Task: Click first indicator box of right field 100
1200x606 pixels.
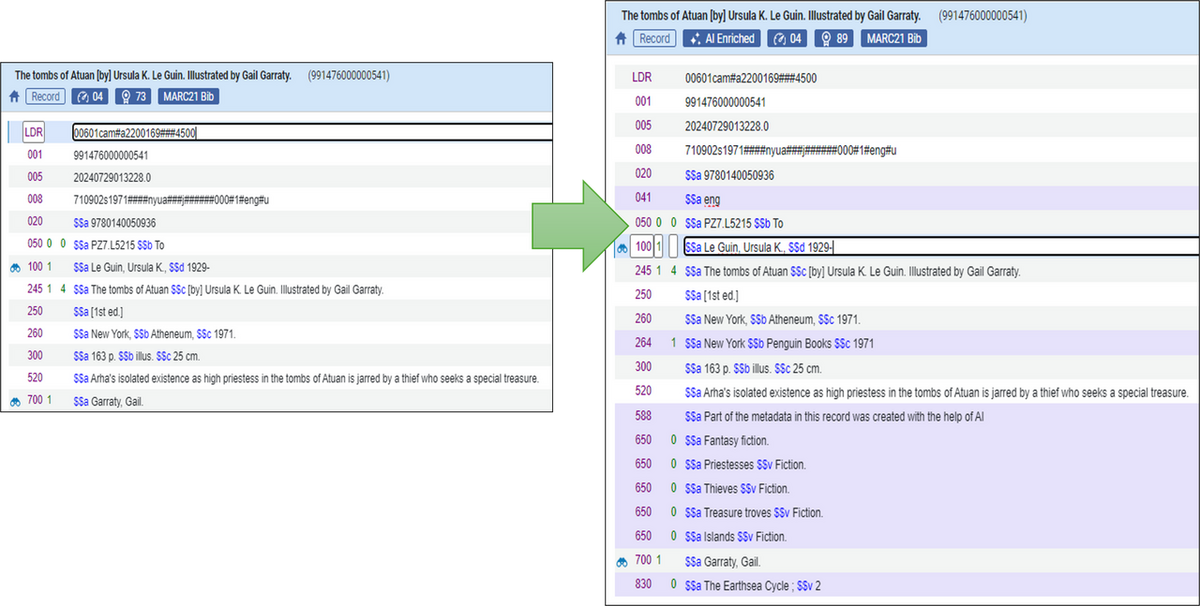Action: click(658, 247)
